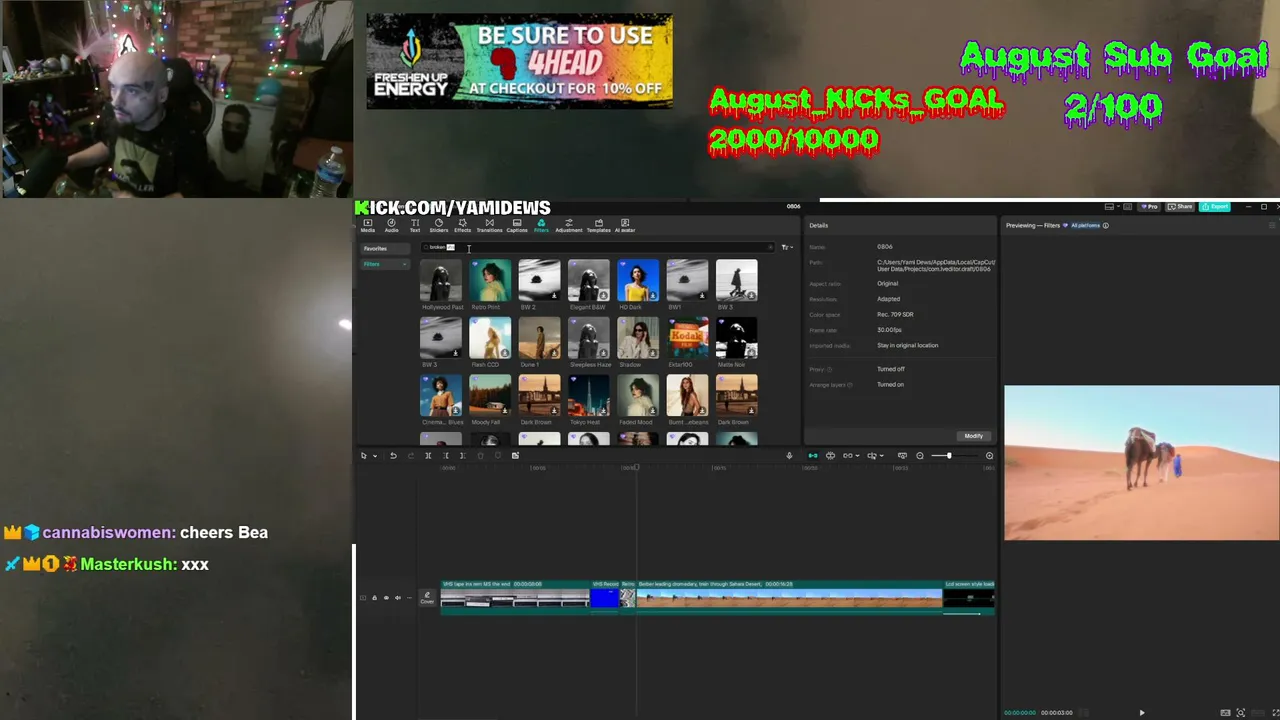Viewport: 1280px width, 720px height.
Task: Mute the main track audio
Action: [398, 598]
